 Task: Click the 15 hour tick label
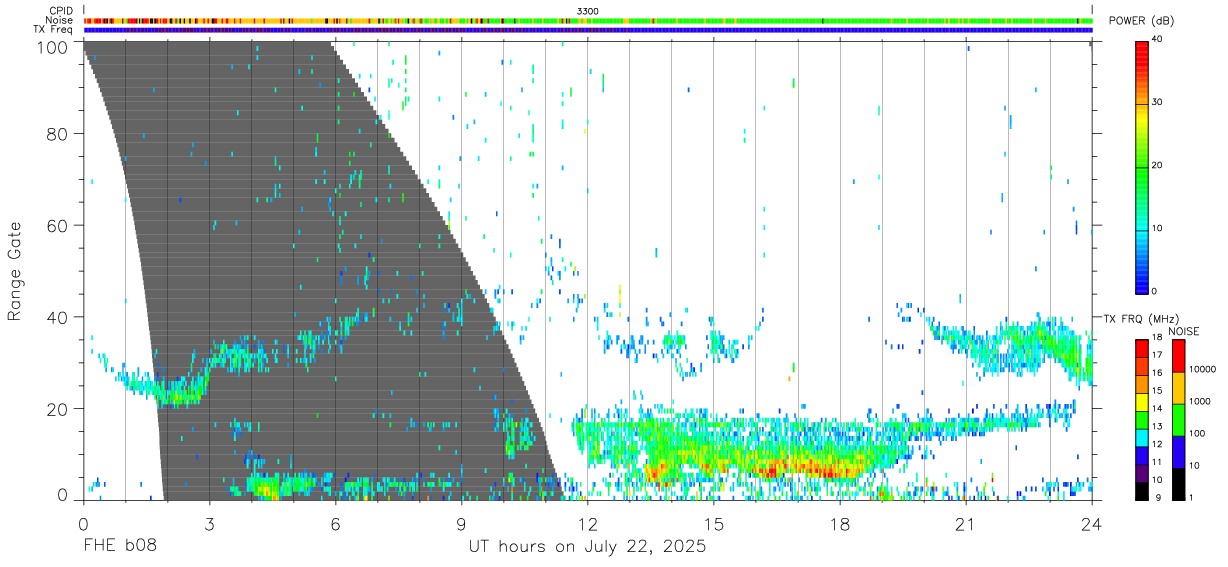[x=714, y=524]
